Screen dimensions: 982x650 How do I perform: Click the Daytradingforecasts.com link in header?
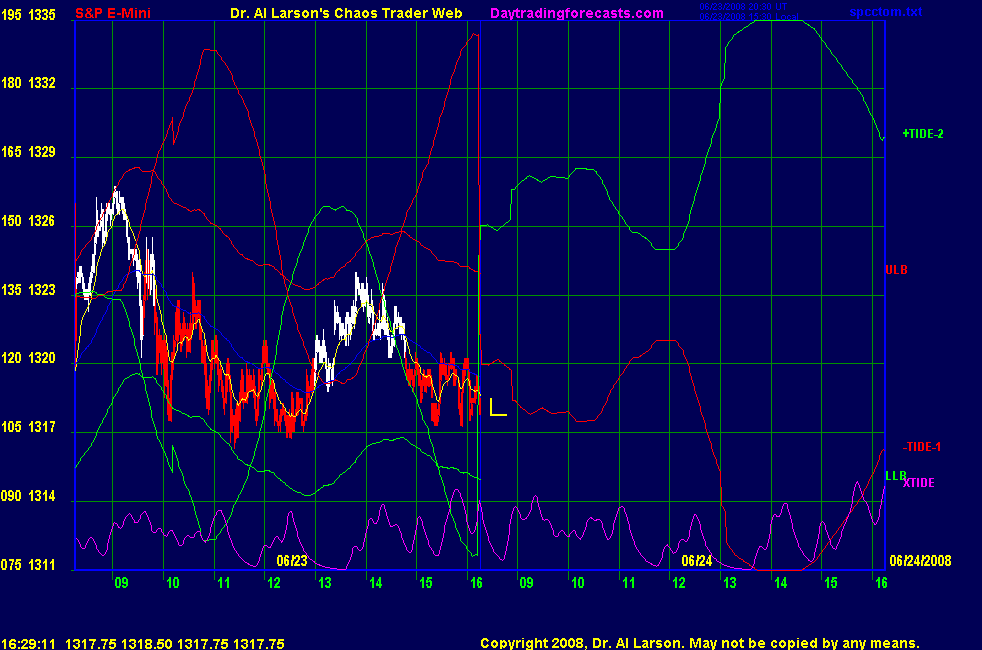pos(577,13)
